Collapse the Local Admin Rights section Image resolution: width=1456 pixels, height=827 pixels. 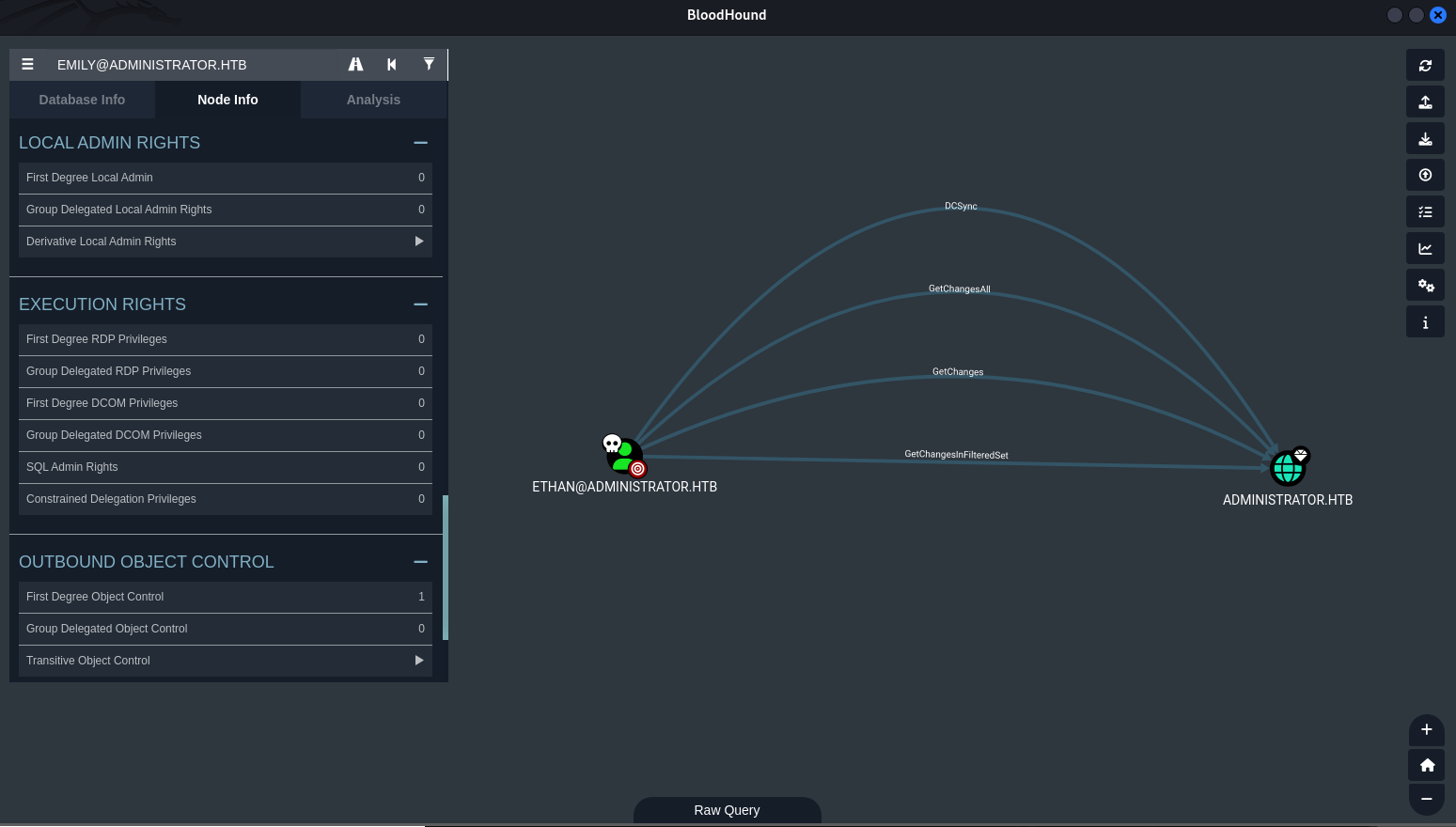420,143
